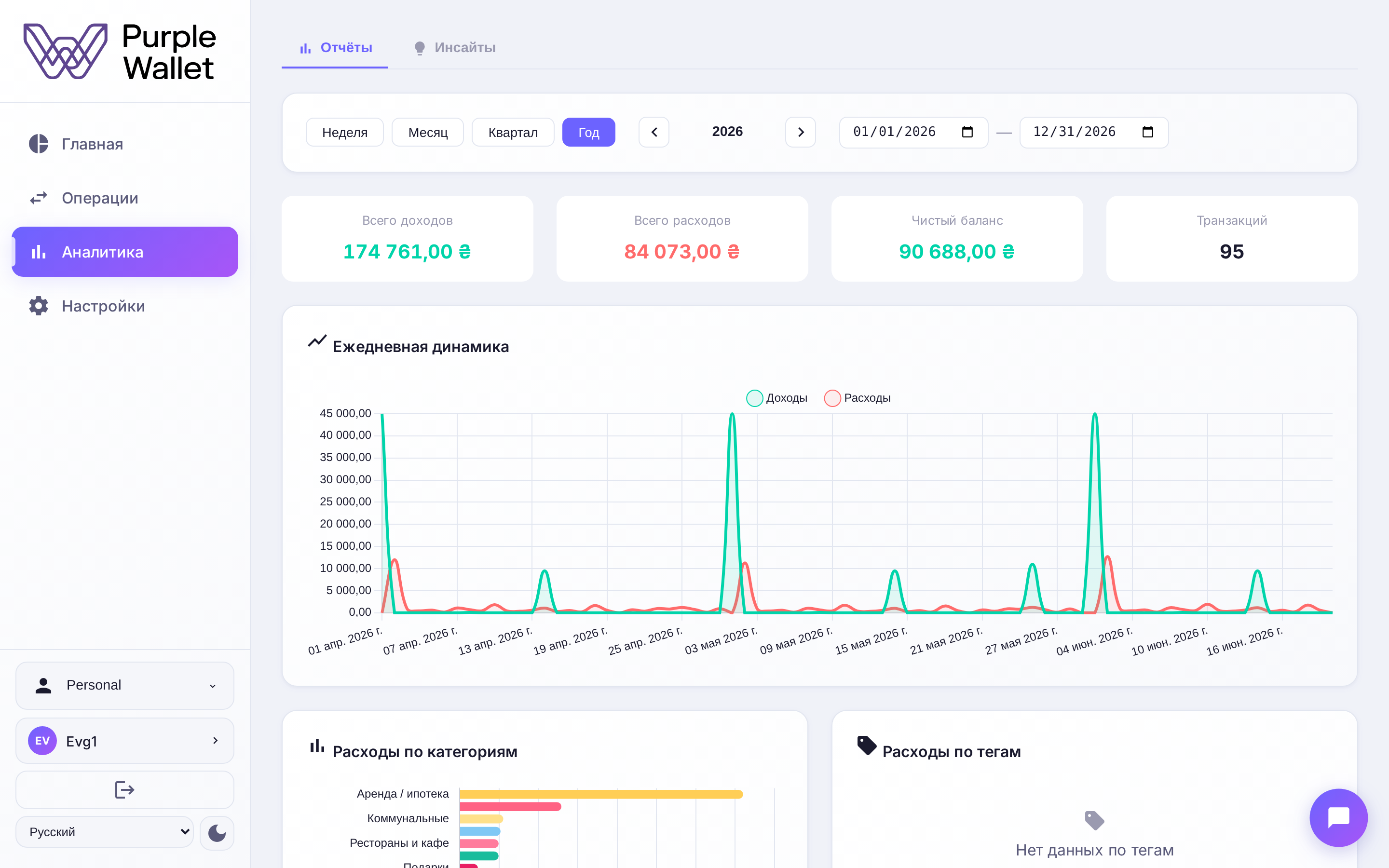
Task: Click the Расходы по категориям heading
Action: click(x=425, y=751)
